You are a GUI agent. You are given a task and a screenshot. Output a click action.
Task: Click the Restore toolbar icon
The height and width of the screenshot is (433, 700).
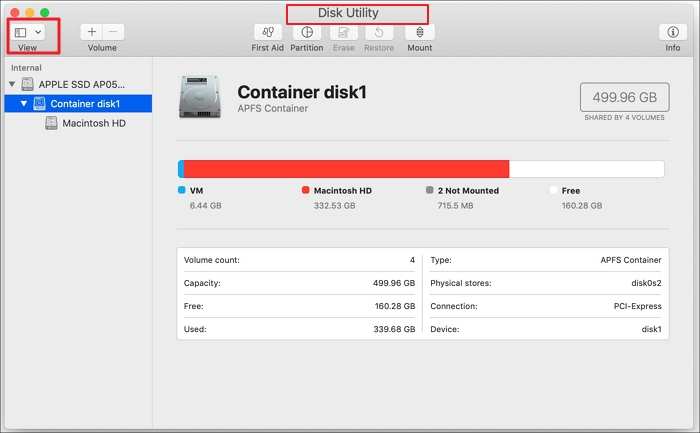379,32
